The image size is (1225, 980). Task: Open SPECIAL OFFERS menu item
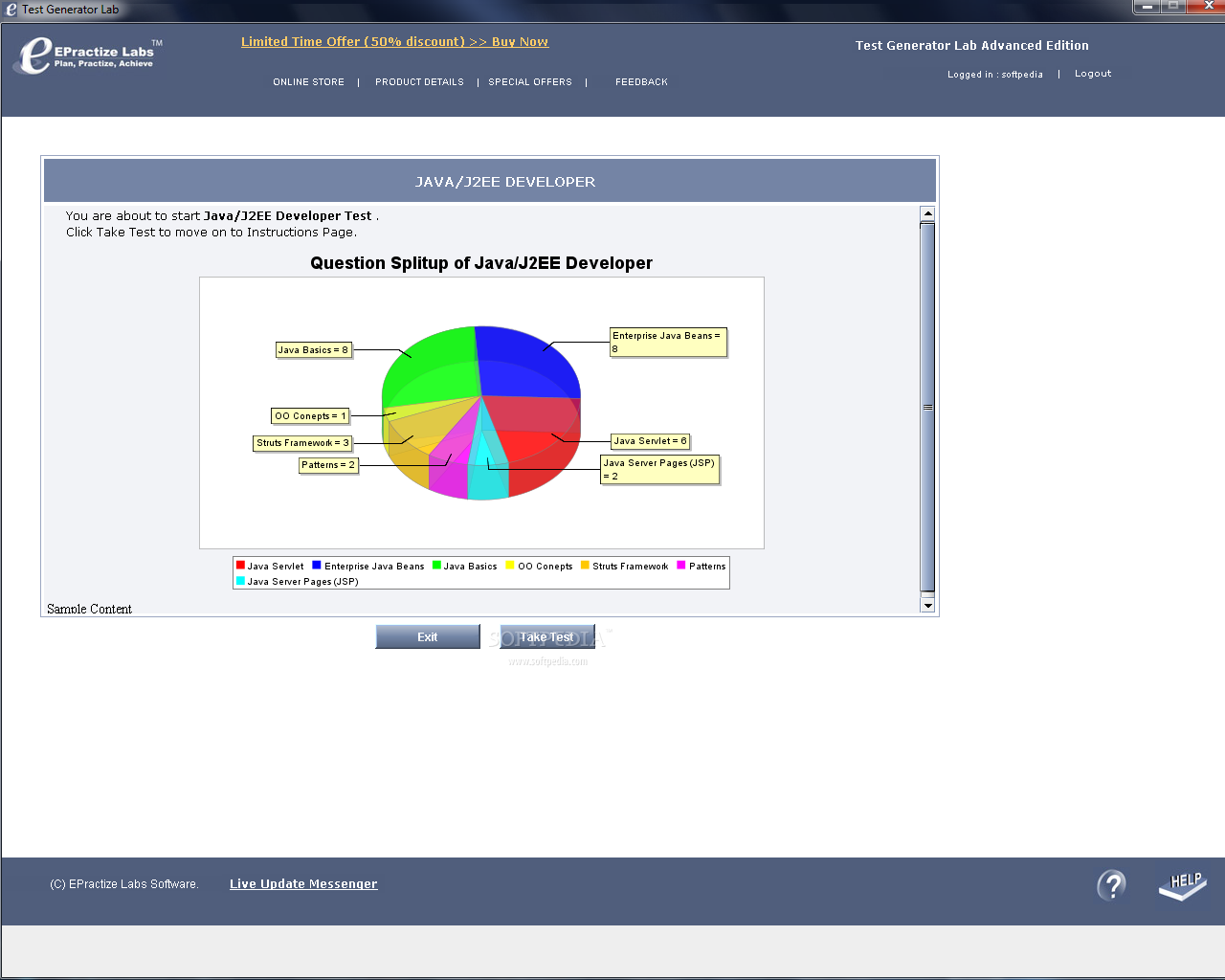[x=530, y=82]
